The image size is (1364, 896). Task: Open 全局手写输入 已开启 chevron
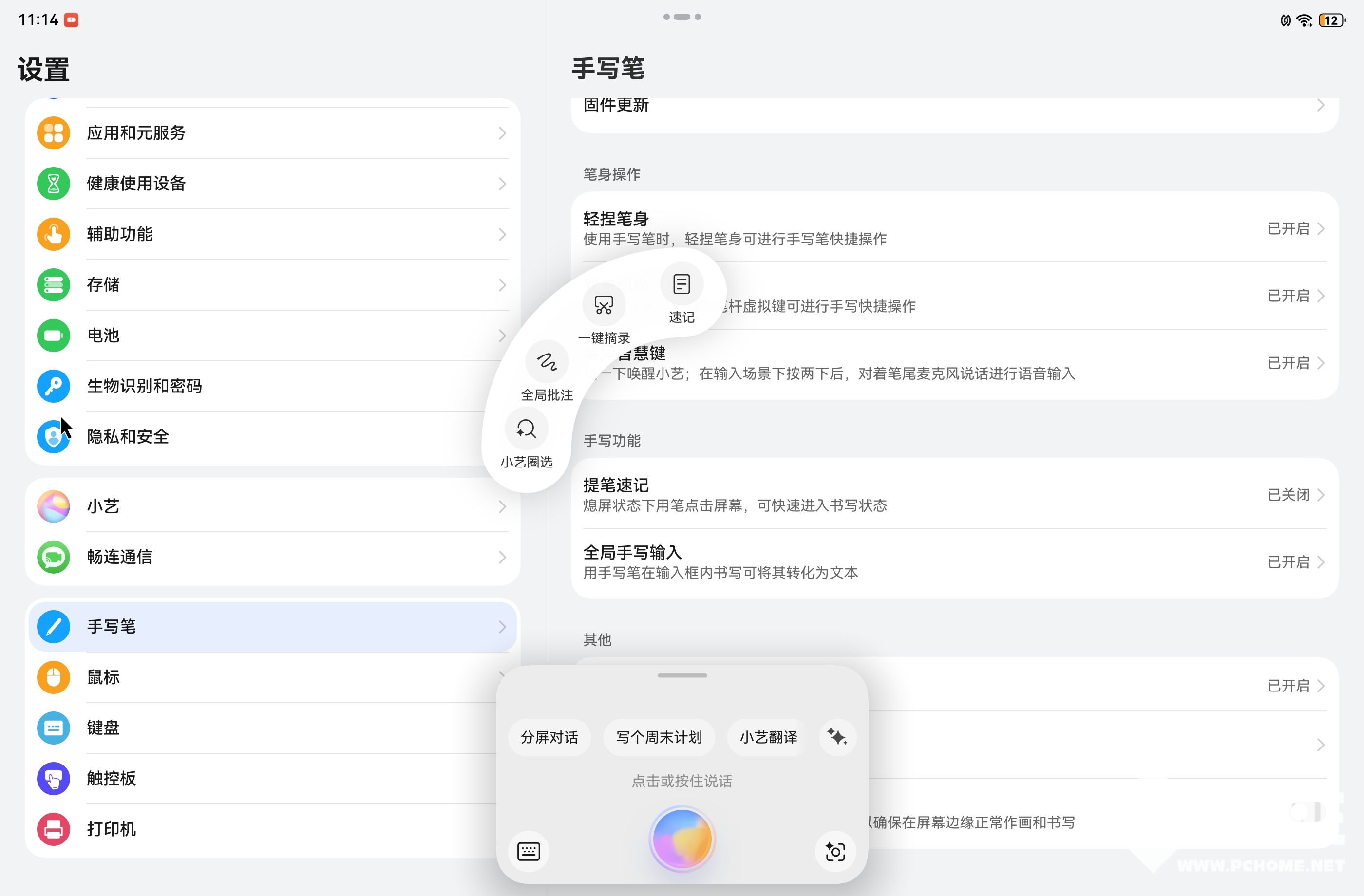coord(1321,562)
